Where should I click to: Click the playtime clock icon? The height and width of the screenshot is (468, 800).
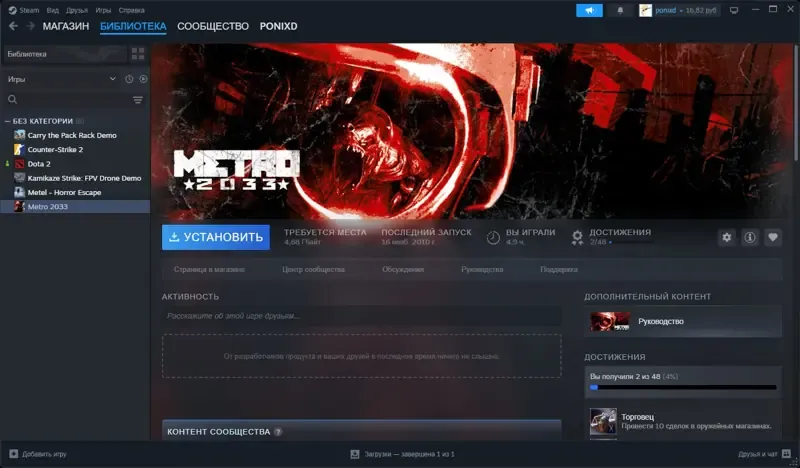(493, 237)
